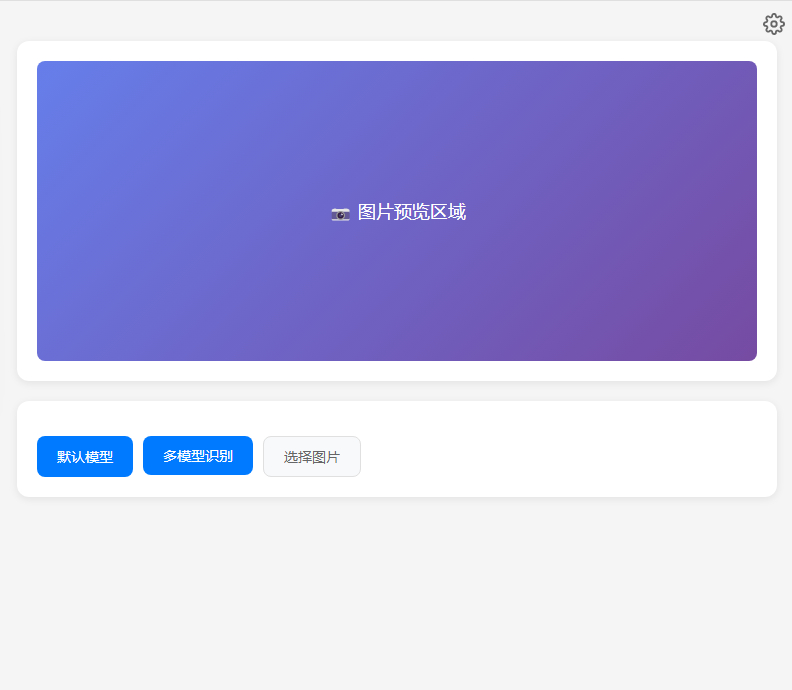Click the gray outlined 选择图片 button
The width and height of the screenshot is (792, 690).
pos(312,457)
